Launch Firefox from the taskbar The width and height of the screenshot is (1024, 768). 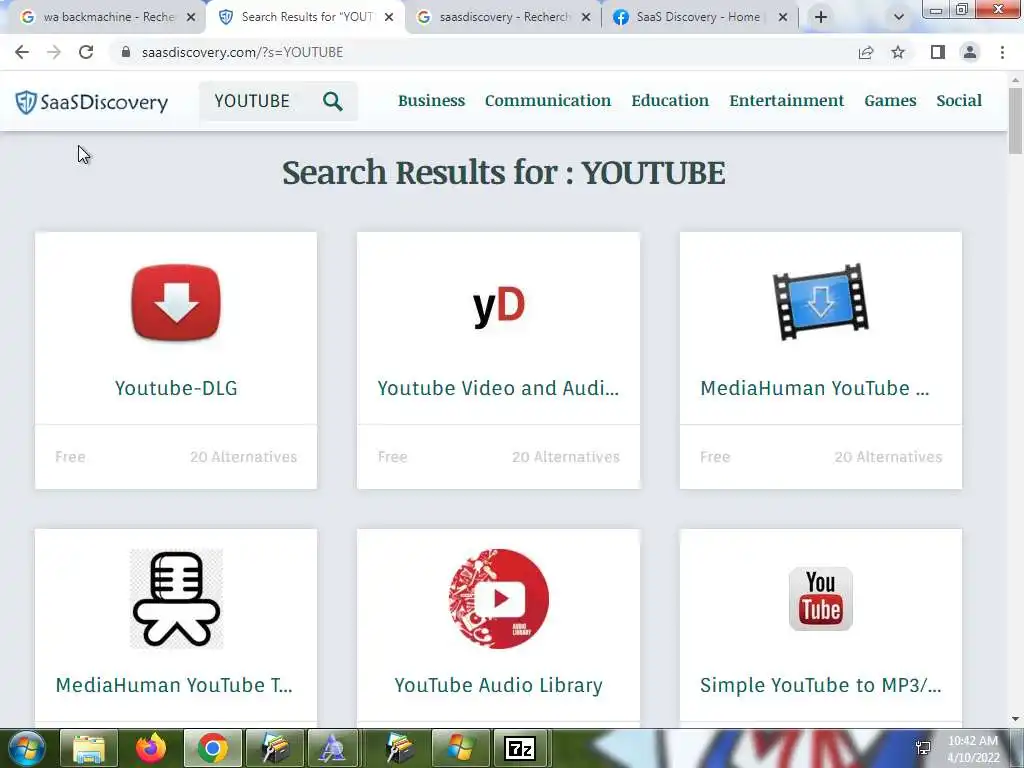151,748
